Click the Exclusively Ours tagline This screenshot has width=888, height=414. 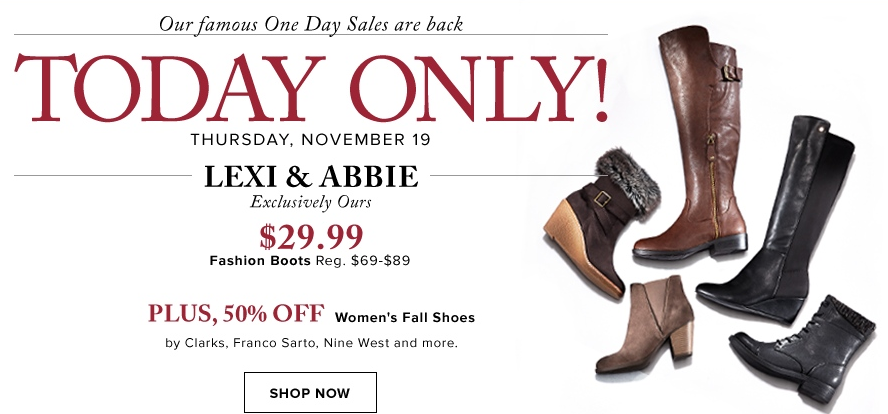click(310, 204)
